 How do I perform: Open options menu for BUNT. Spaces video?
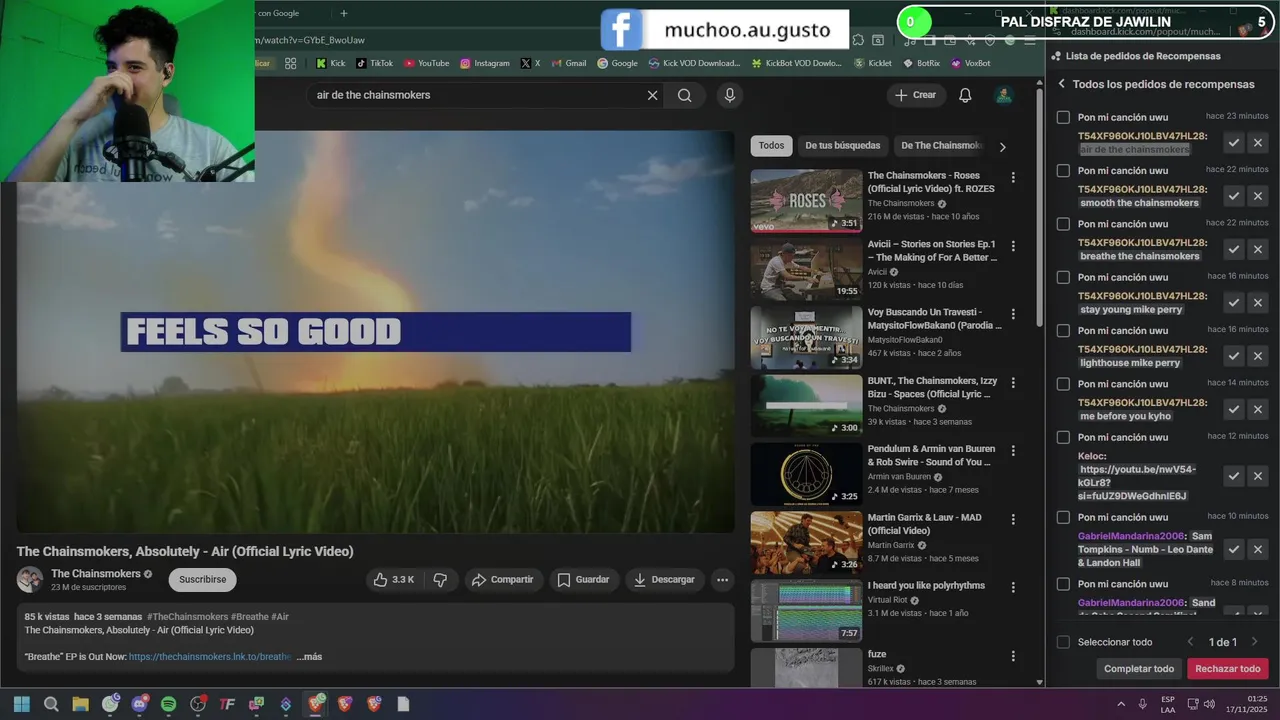tap(1013, 382)
